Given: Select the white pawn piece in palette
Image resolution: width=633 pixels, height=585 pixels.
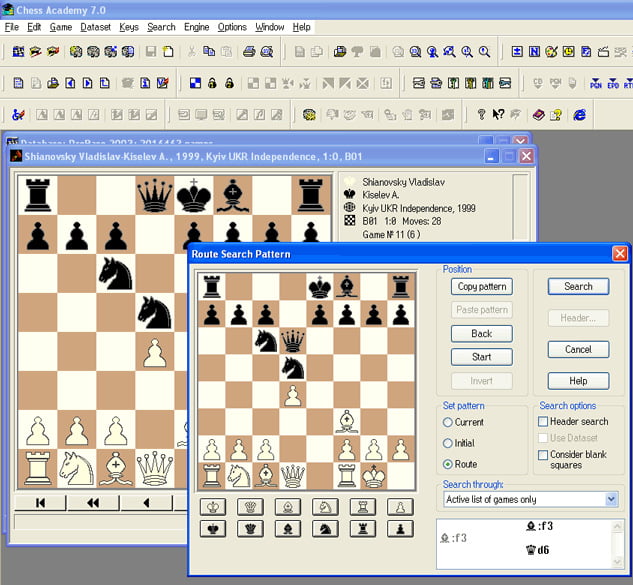Looking at the screenshot, I should pyautogui.click(x=400, y=507).
